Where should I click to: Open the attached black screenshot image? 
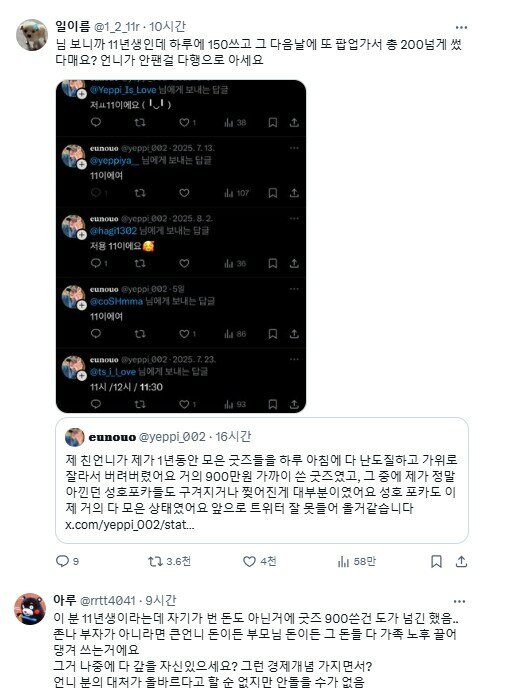[x=181, y=246]
